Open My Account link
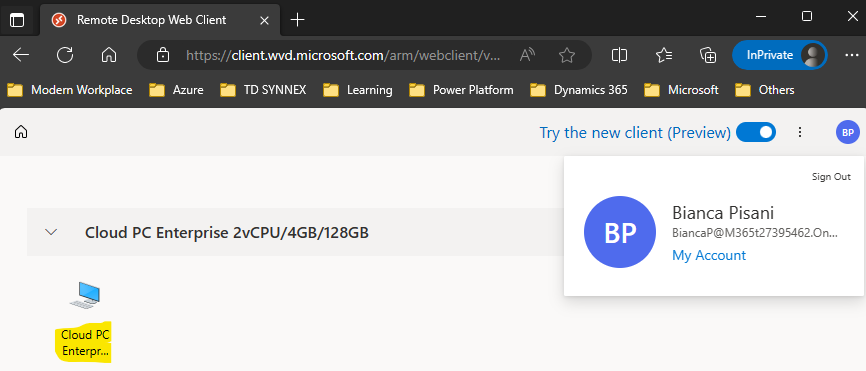866x371 pixels. point(709,255)
